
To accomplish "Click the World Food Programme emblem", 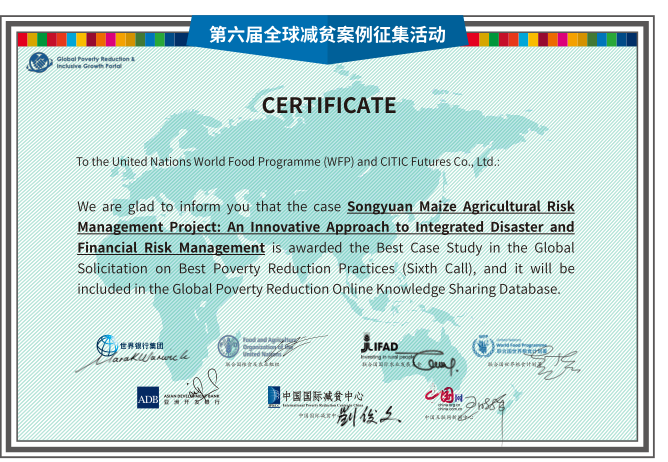I will 483,346.
